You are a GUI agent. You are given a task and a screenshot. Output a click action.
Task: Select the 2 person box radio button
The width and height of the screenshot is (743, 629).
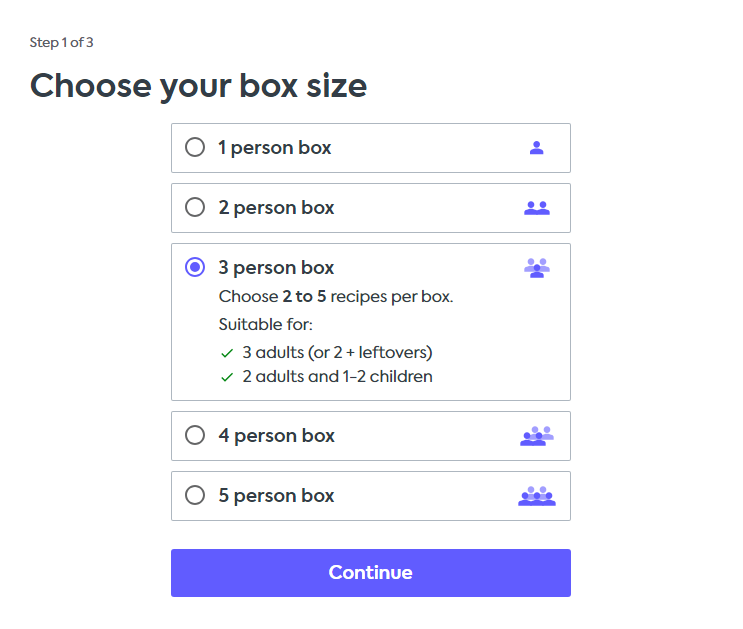click(x=195, y=208)
